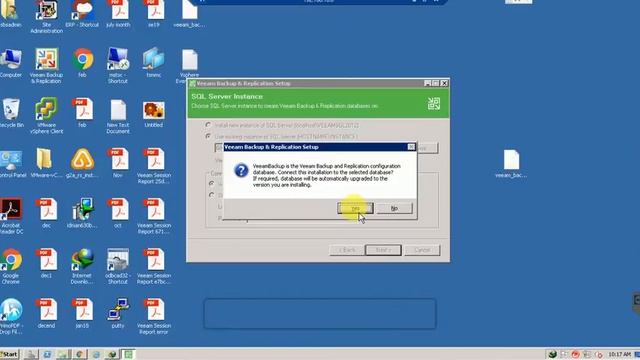The width and height of the screenshot is (640, 360).
Task: Click Next in the Veeam setup wizard
Action: [383, 250]
